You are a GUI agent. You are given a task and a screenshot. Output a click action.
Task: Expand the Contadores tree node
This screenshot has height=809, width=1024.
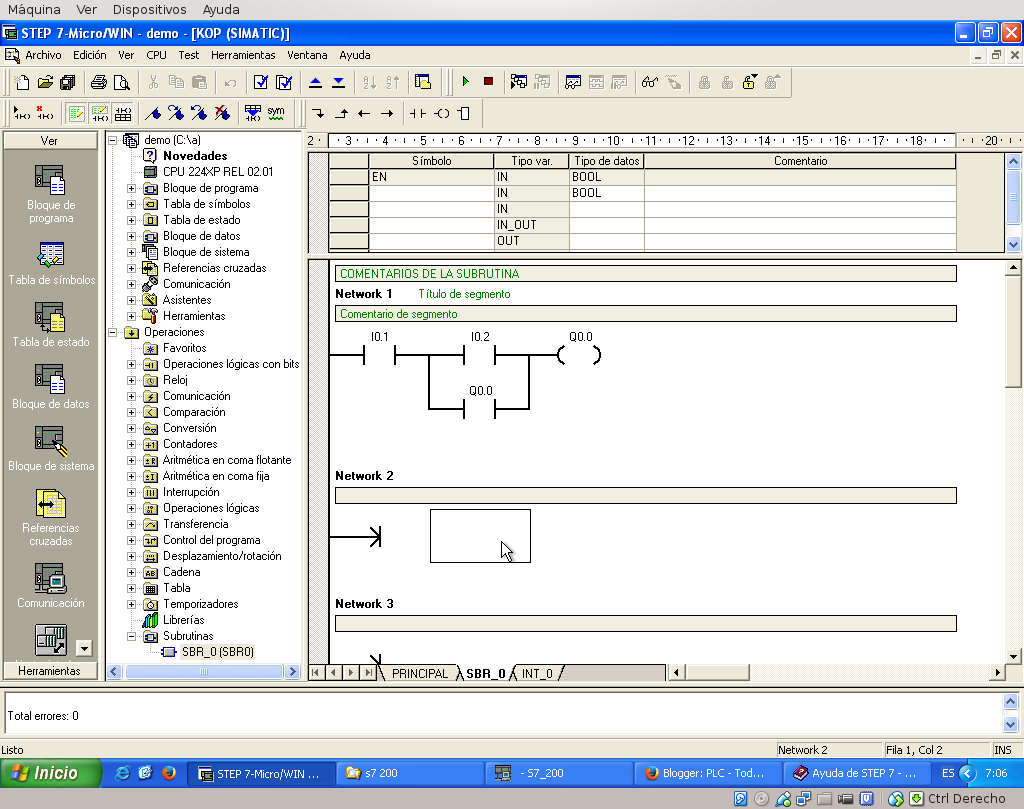(132, 444)
